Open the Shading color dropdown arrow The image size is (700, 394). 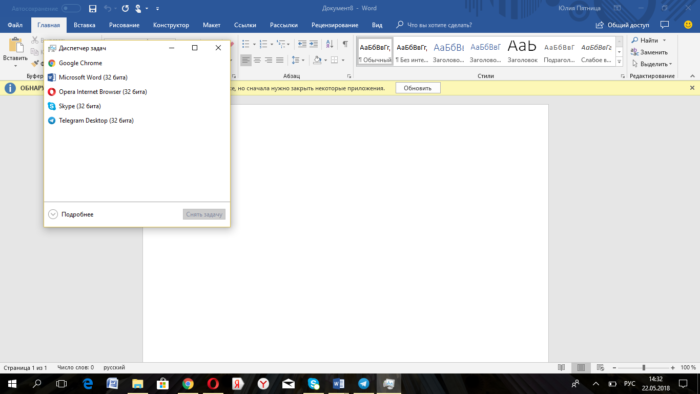click(x=325, y=60)
